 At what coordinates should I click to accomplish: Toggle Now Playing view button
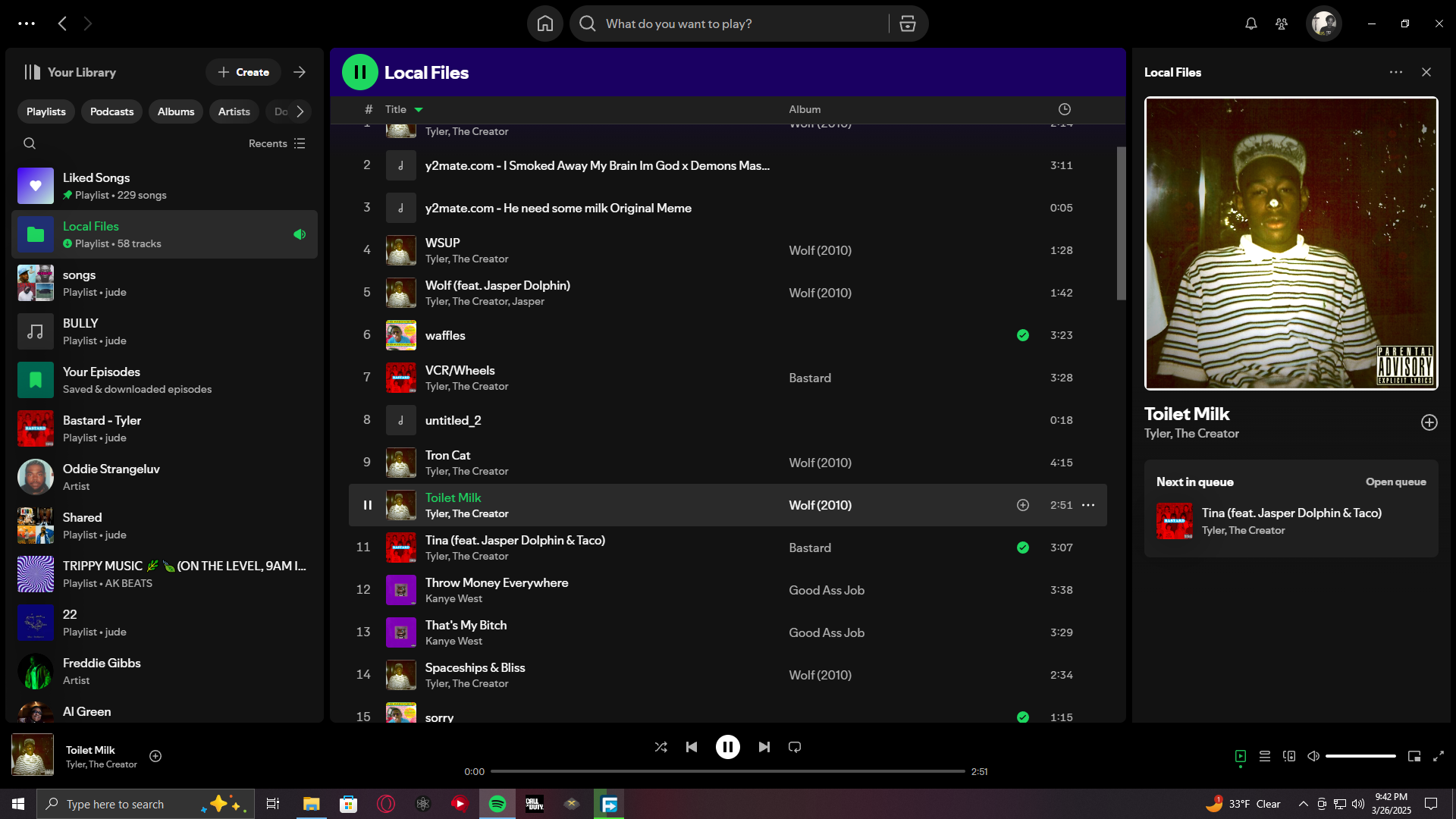tap(1241, 756)
